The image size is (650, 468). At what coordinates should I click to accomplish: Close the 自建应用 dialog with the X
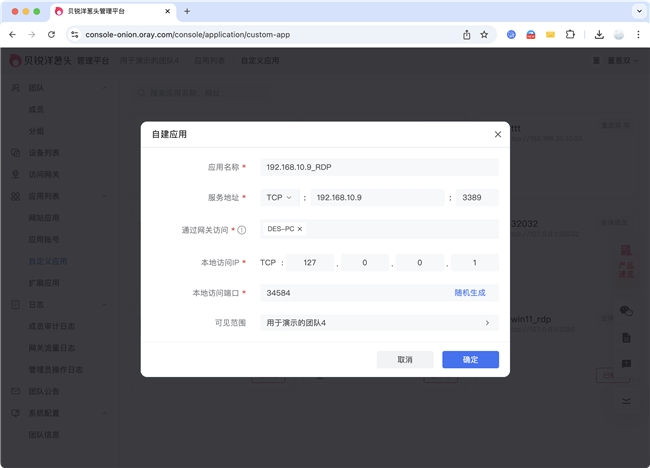[x=498, y=134]
